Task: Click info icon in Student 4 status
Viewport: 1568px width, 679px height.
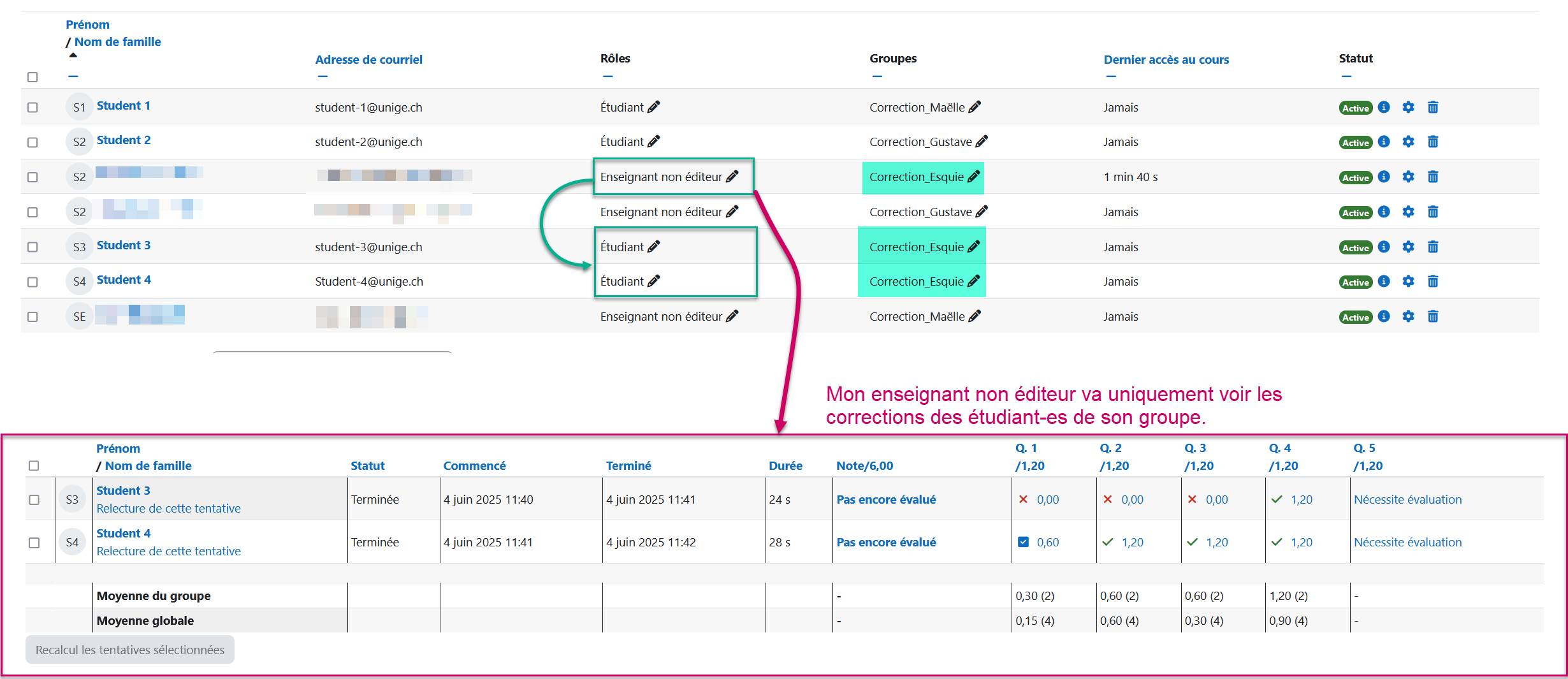Action: 1384,281
